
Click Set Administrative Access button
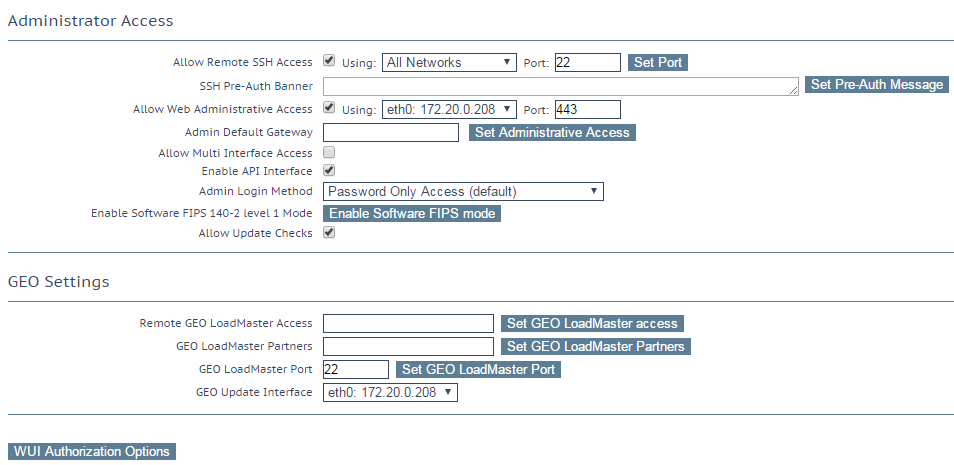coord(552,132)
